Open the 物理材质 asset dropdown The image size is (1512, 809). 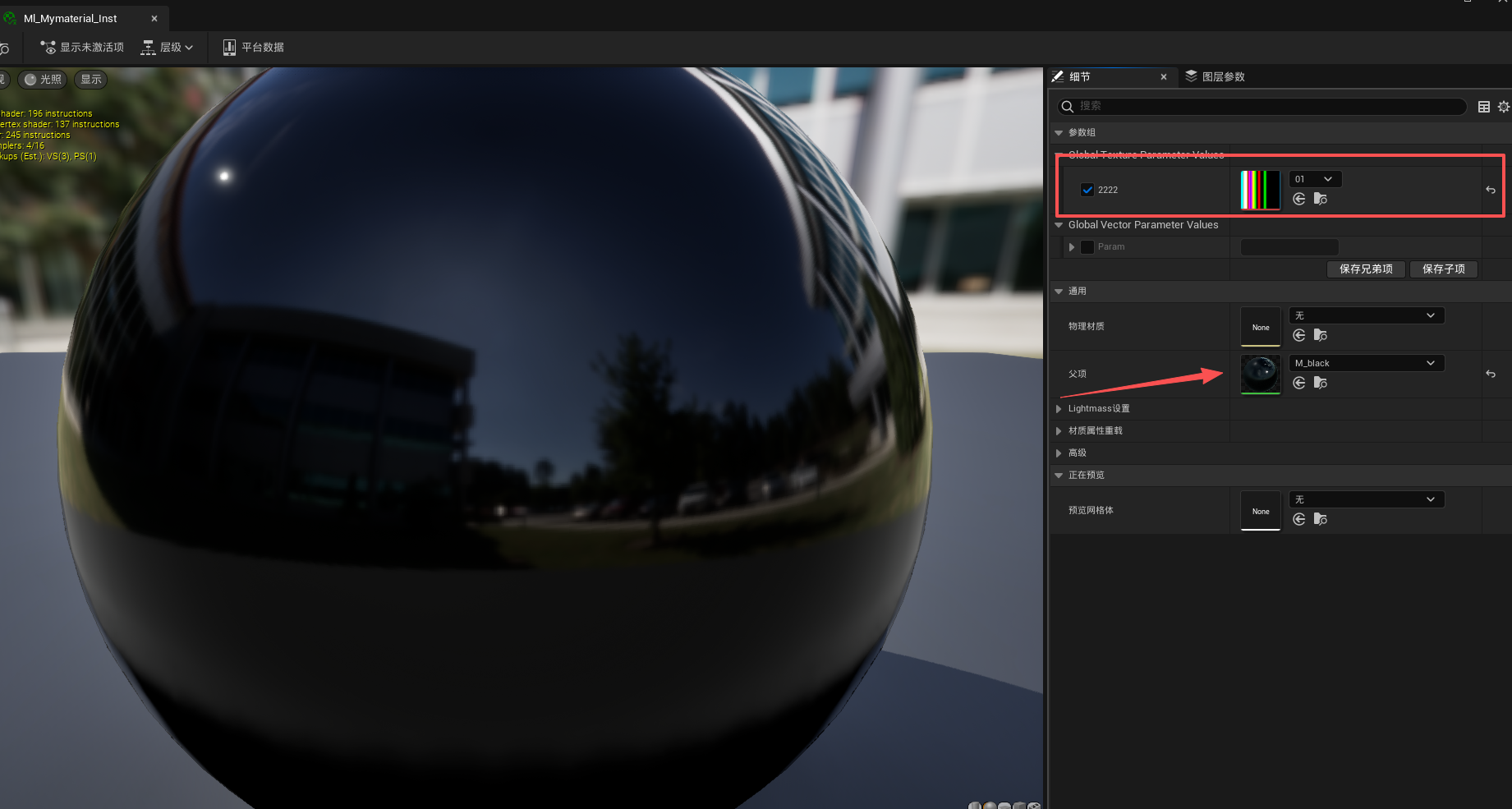pyautogui.click(x=1367, y=315)
